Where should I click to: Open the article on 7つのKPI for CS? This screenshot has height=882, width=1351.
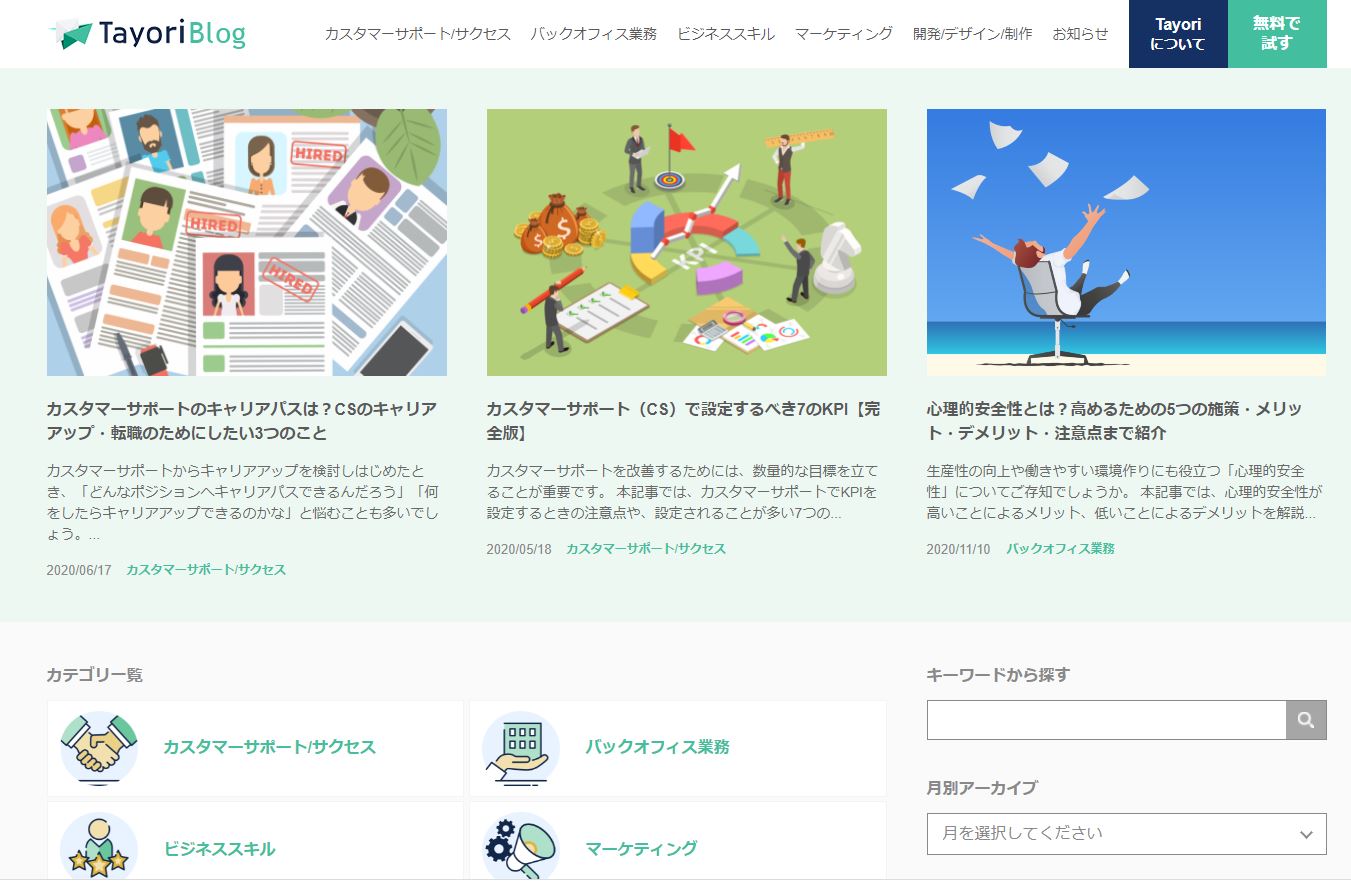(x=684, y=421)
